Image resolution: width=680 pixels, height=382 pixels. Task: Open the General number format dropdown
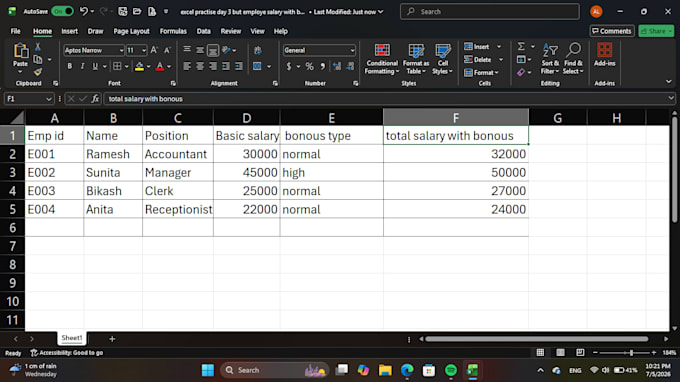tap(352, 51)
